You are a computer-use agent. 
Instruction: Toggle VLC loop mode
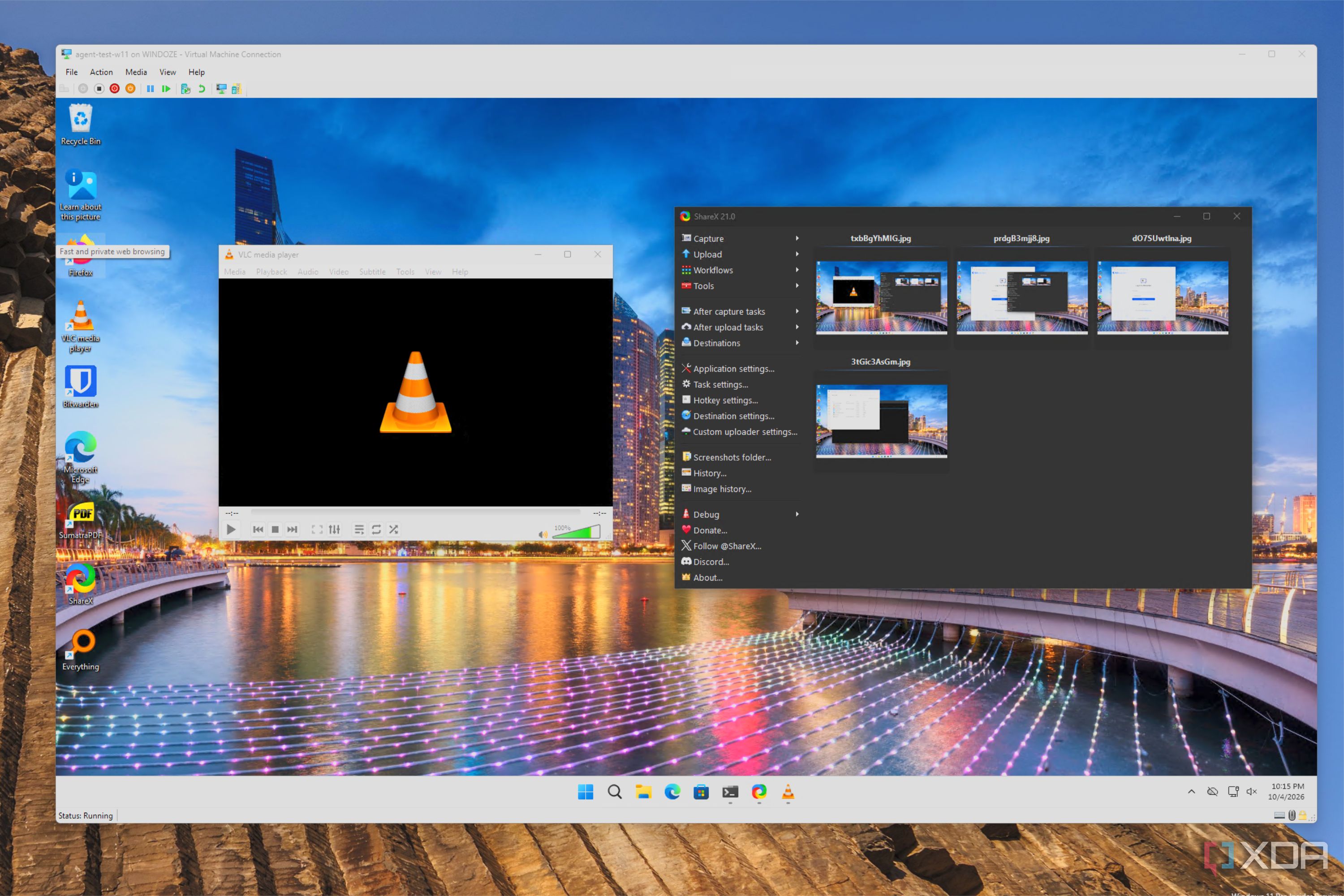376,530
